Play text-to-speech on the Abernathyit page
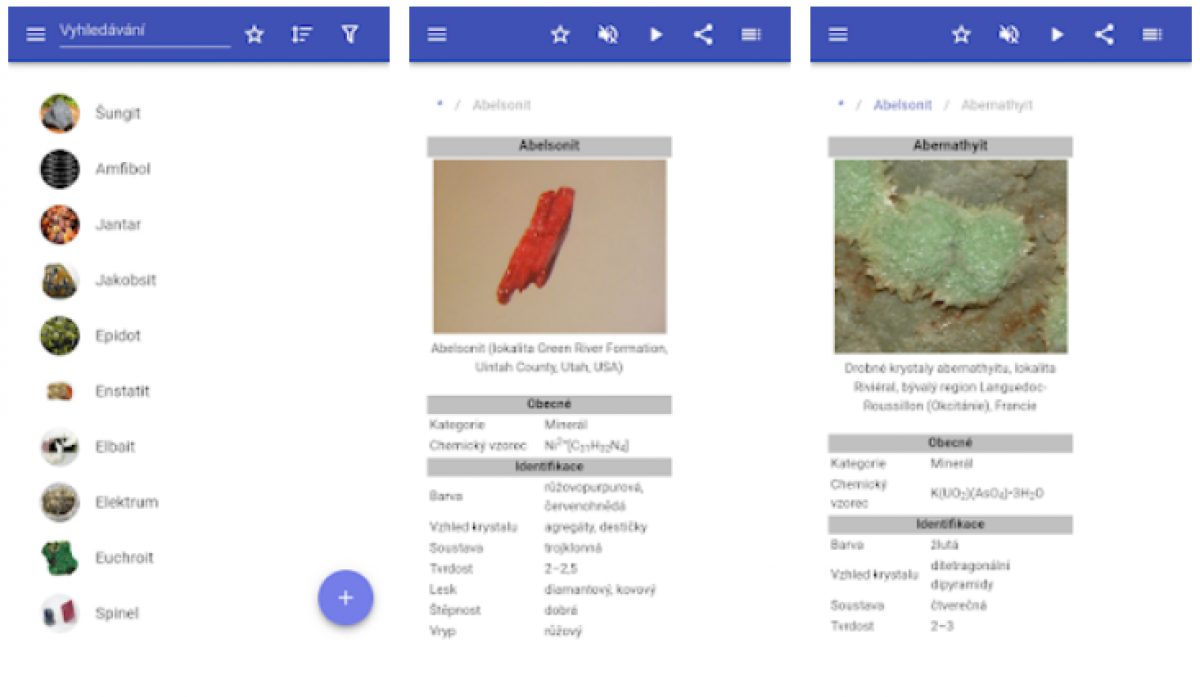Viewport: 1200px width, 697px height. coord(1057,35)
